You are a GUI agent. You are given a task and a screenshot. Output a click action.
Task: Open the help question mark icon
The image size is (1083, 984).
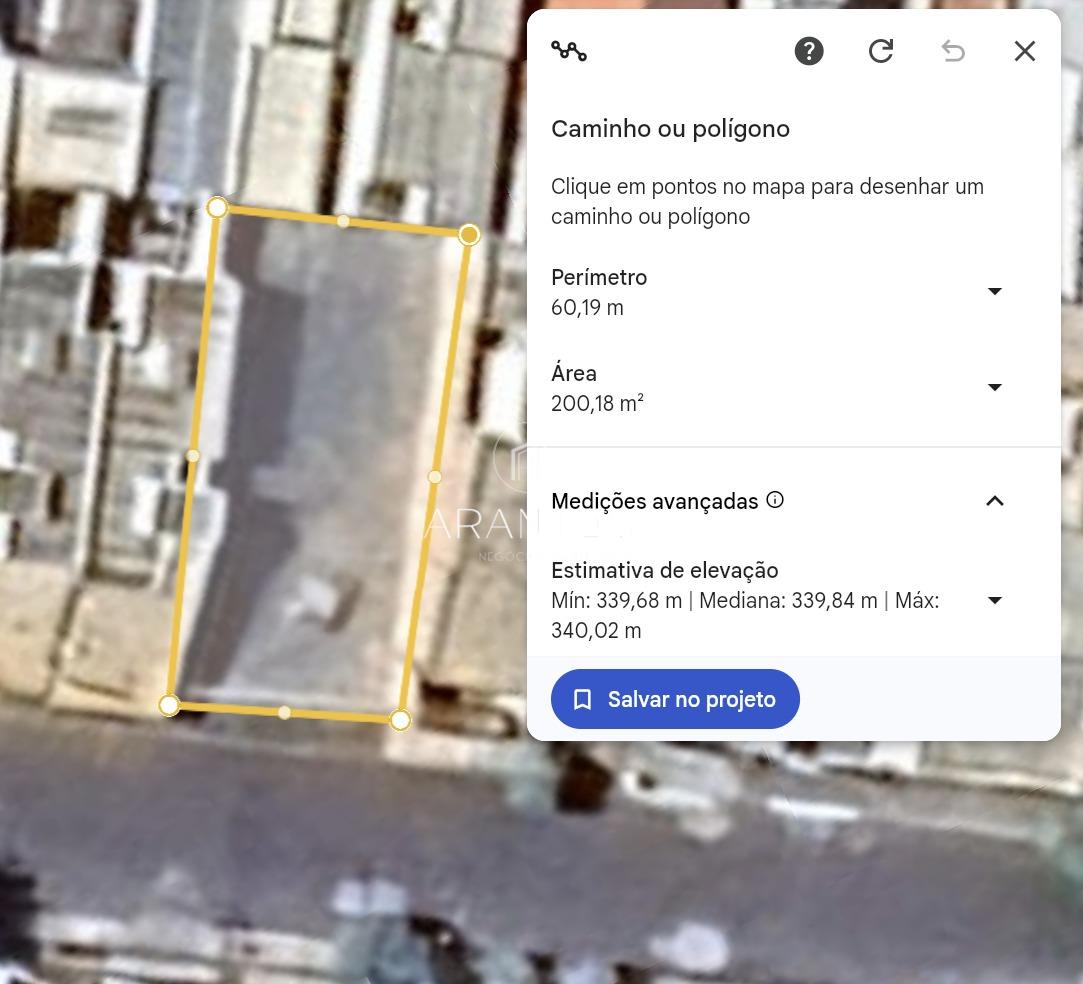click(809, 51)
